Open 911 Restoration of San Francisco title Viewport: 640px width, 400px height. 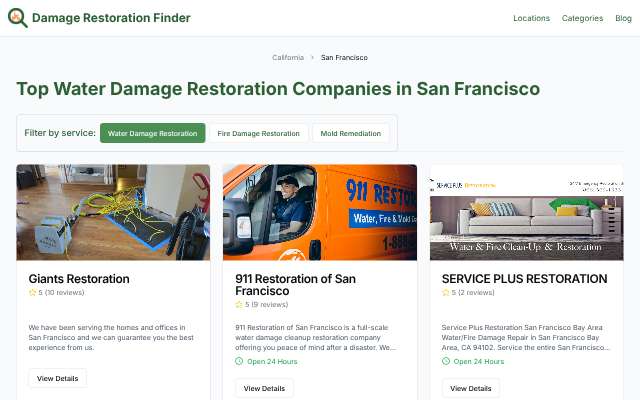[296, 285]
